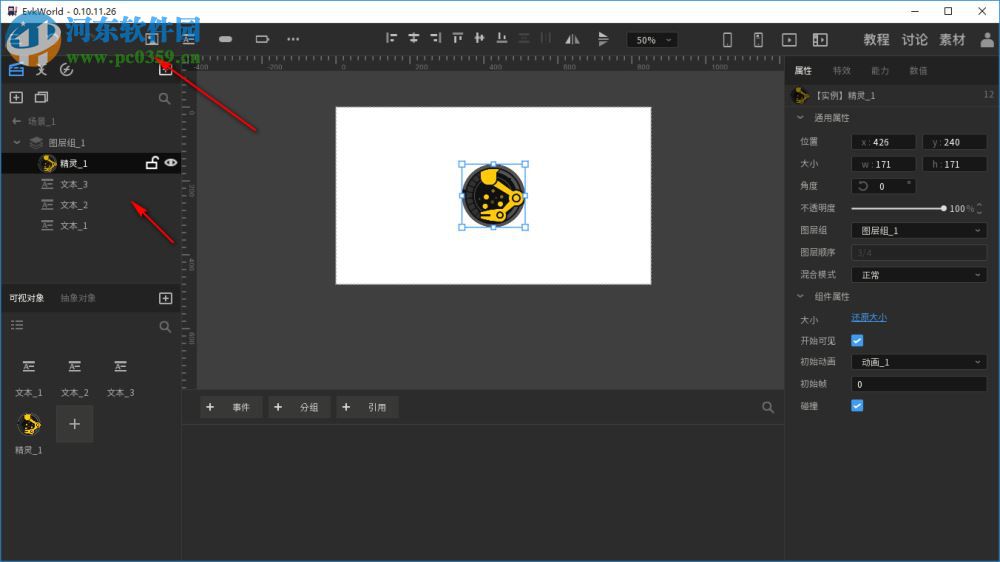Image resolution: width=1000 pixels, height=562 pixels.
Task: Align selected objects to left edge
Action: tap(391, 38)
